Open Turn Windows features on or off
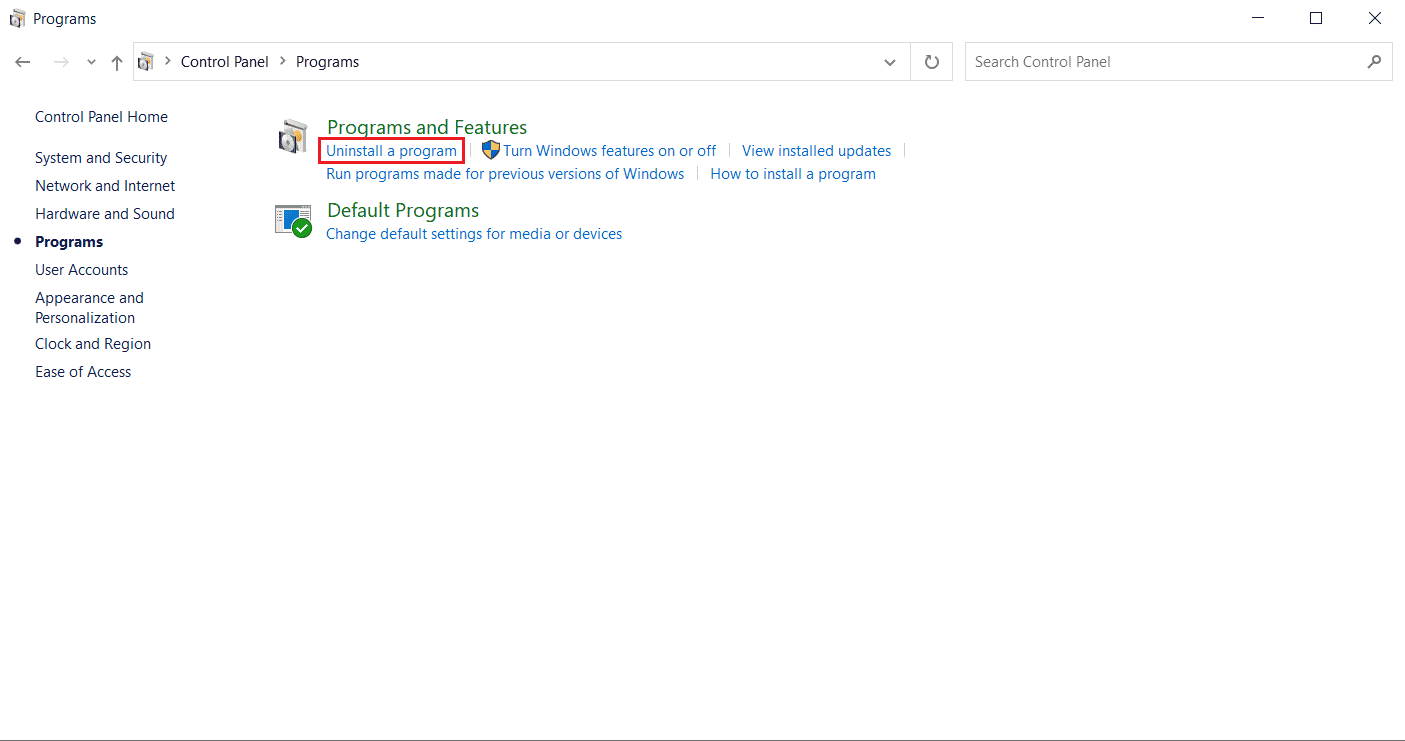1405x741 pixels. pos(609,151)
